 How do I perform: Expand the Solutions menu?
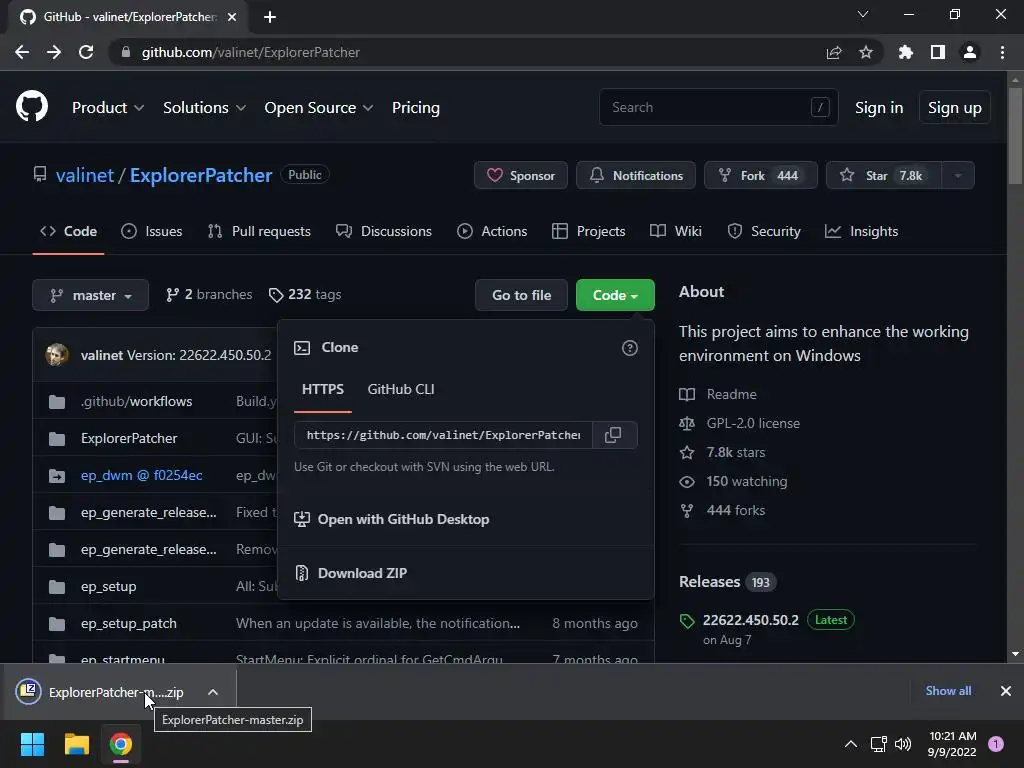[x=204, y=108]
